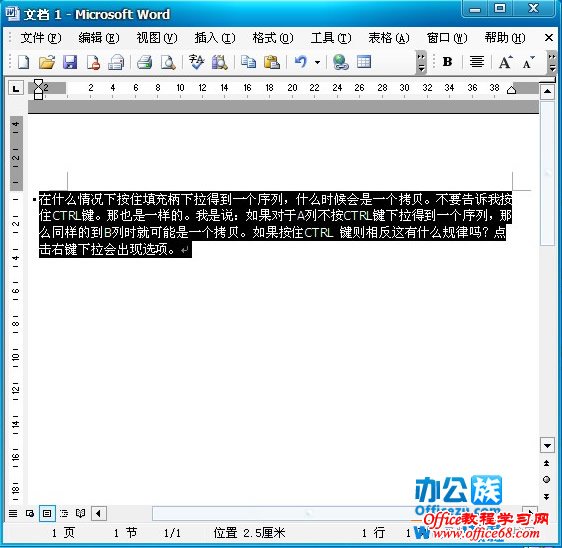This screenshot has width=562, height=548.
Task: Click the right indent marker on the ruler
Action: [x=511, y=90]
